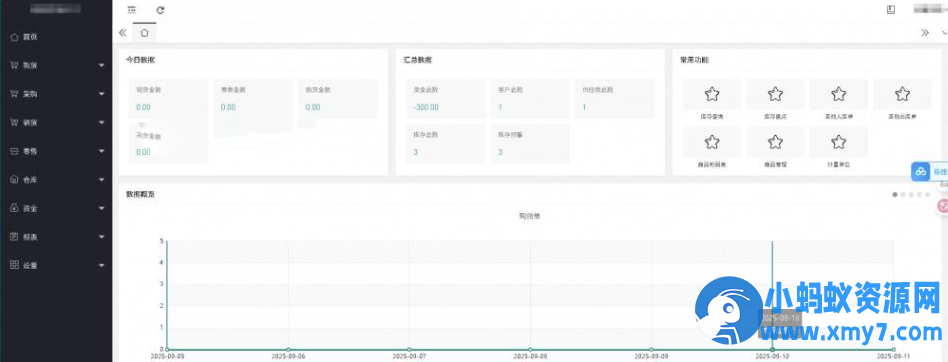This screenshot has height=362, width=948.
Task: Click the pink floating icon at right edge
Action: 943,206
